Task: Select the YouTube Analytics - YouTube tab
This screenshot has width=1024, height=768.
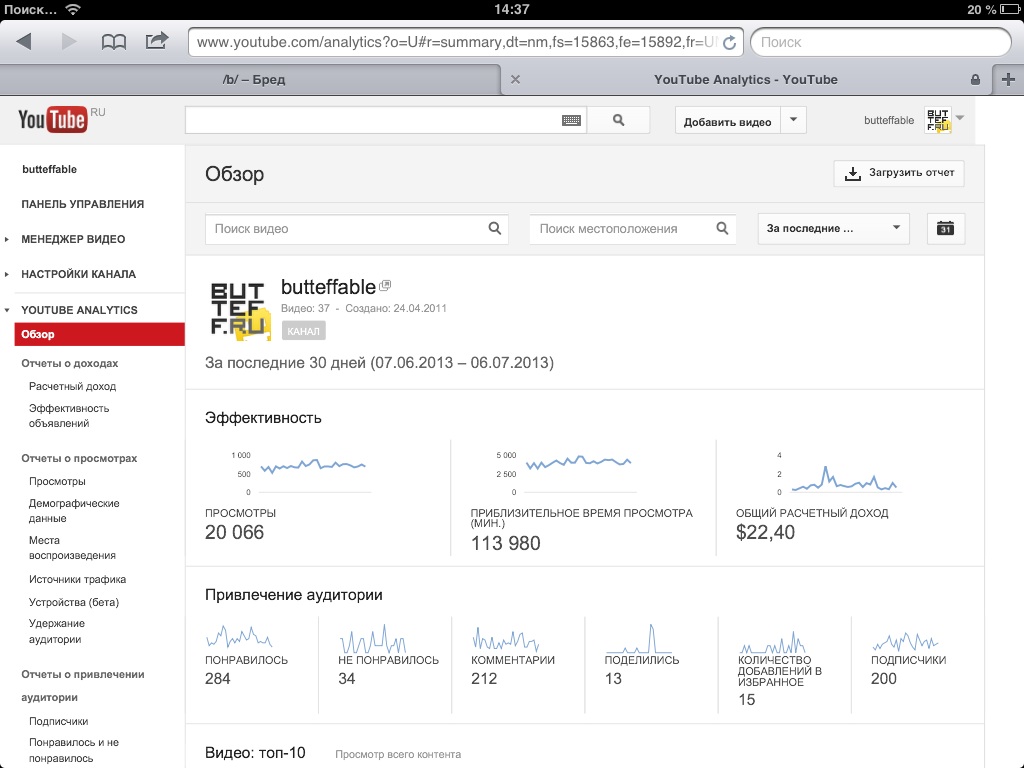Action: pos(745,80)
